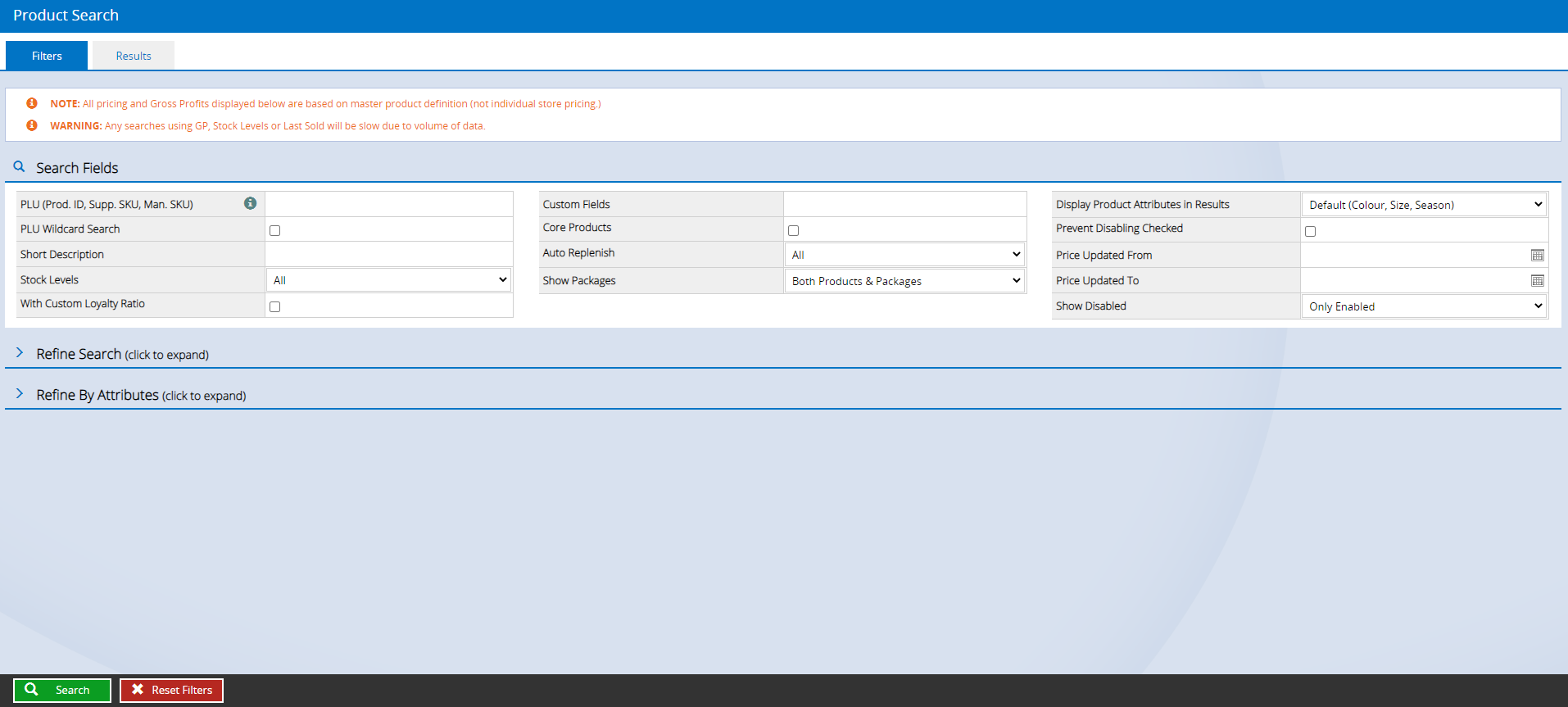Expand the Refine By Attributes section
Viewport: 1568px width, 707px height.
coord(141,395)
